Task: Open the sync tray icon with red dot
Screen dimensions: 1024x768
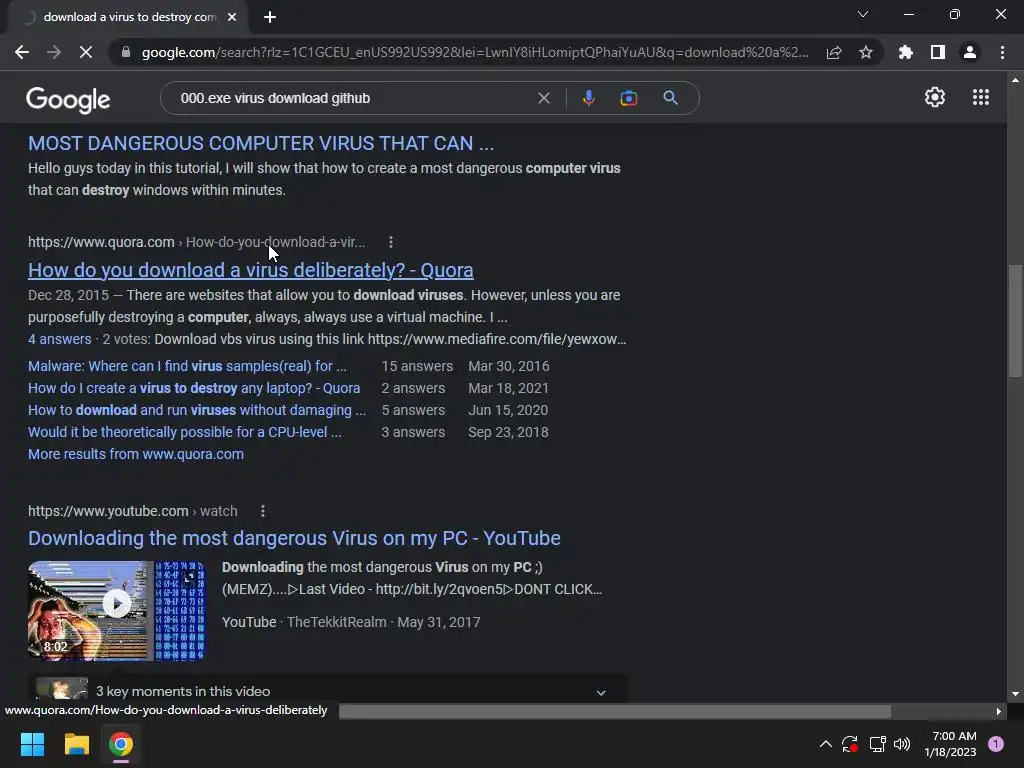Action: click(850, 744)
